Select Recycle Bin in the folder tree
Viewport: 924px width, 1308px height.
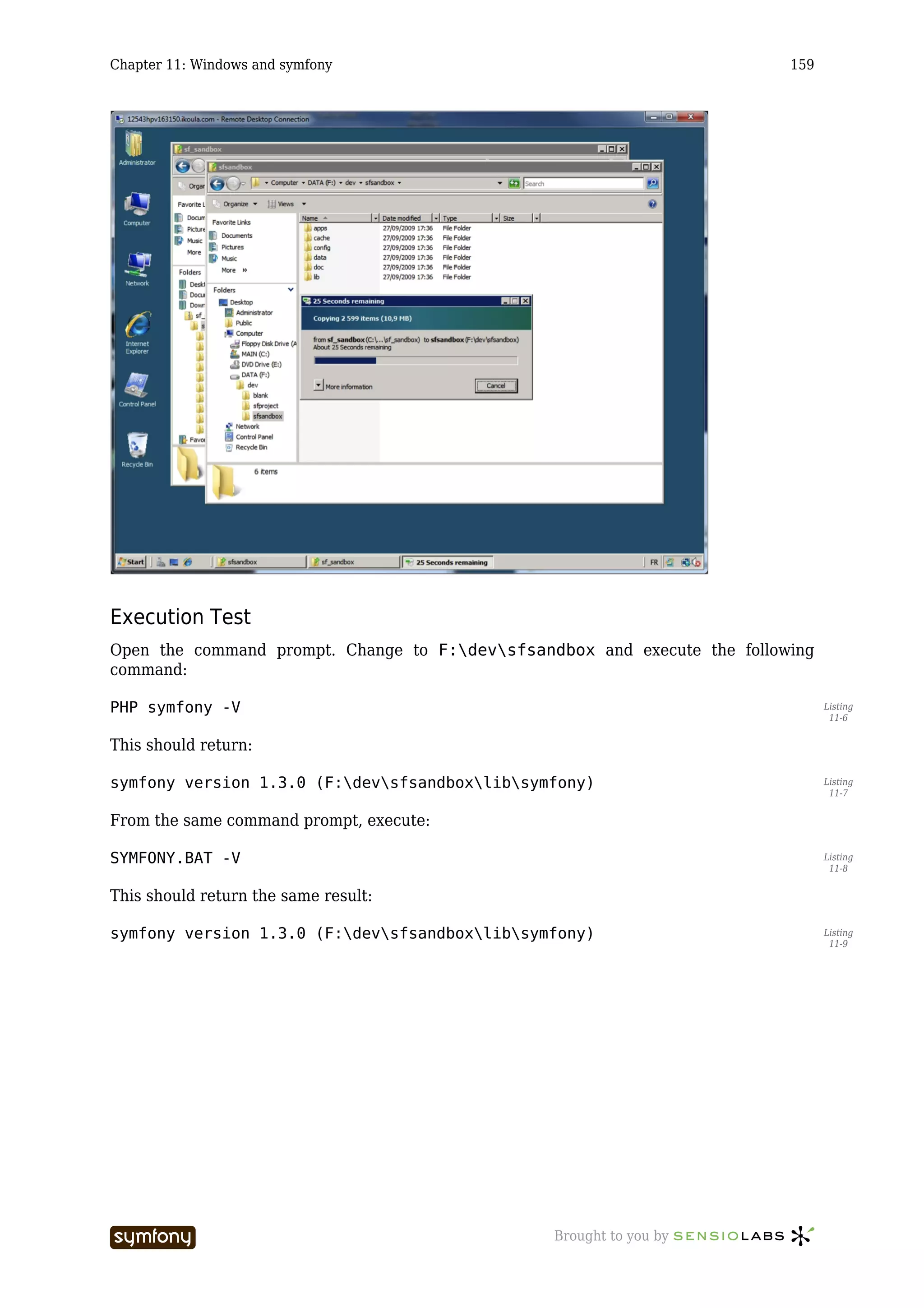[246, 447]
